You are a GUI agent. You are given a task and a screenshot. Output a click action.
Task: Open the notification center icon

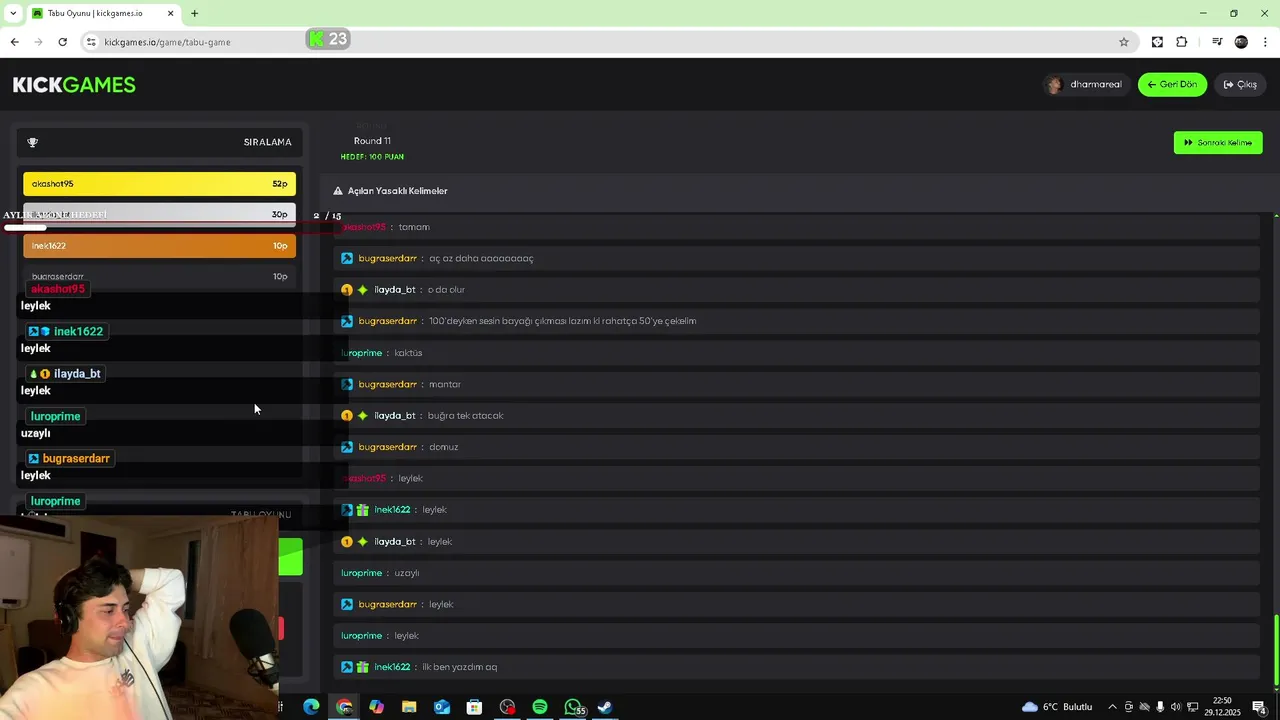coord(1259,707)
